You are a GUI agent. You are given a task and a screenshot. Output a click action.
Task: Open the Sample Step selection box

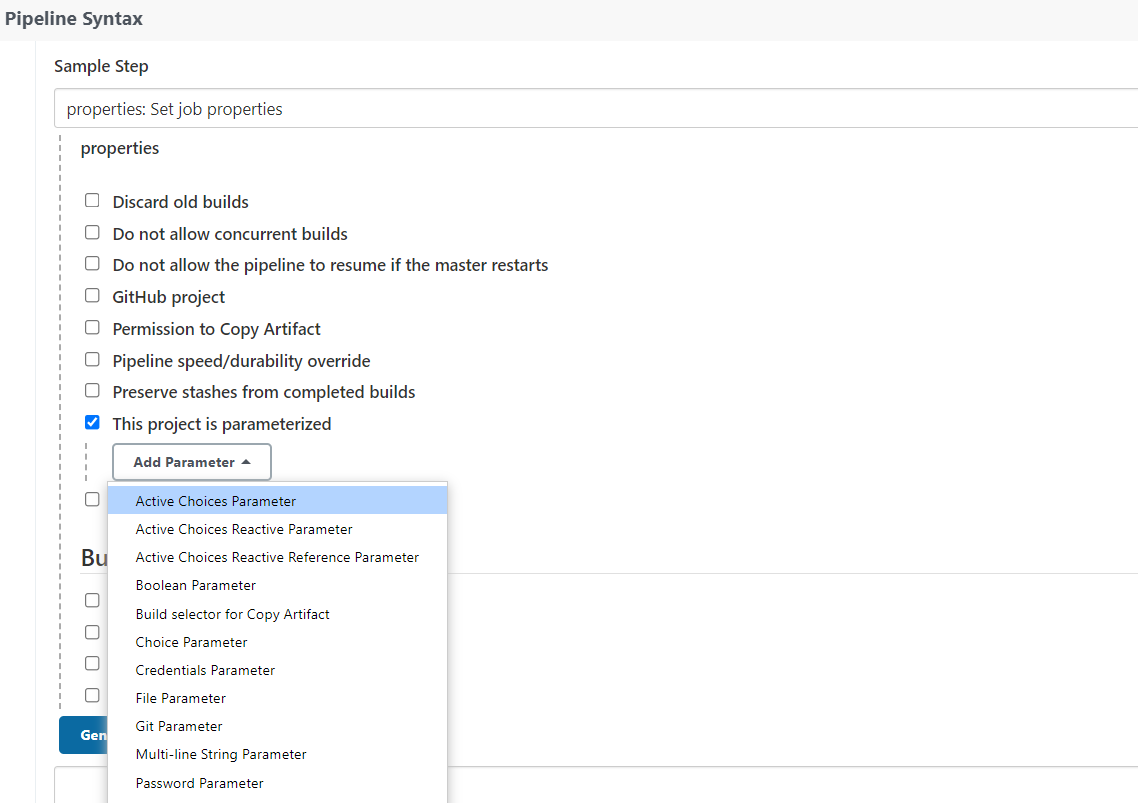(x=596, y=109)
